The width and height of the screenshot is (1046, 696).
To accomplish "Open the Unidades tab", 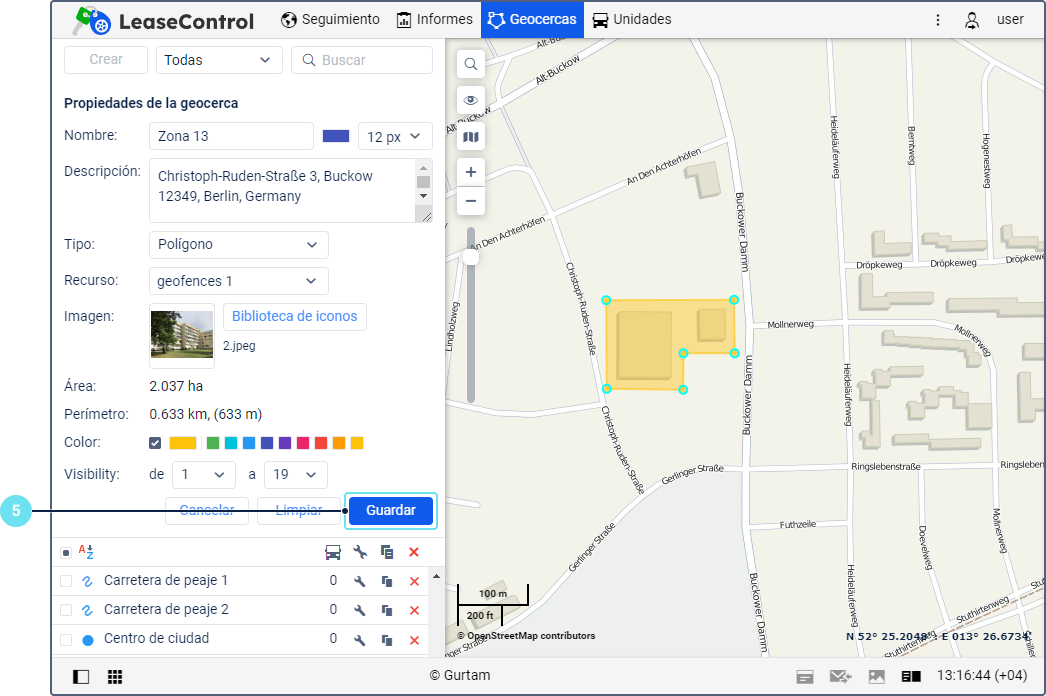I will pyautogui.click(x=631, y=19).
